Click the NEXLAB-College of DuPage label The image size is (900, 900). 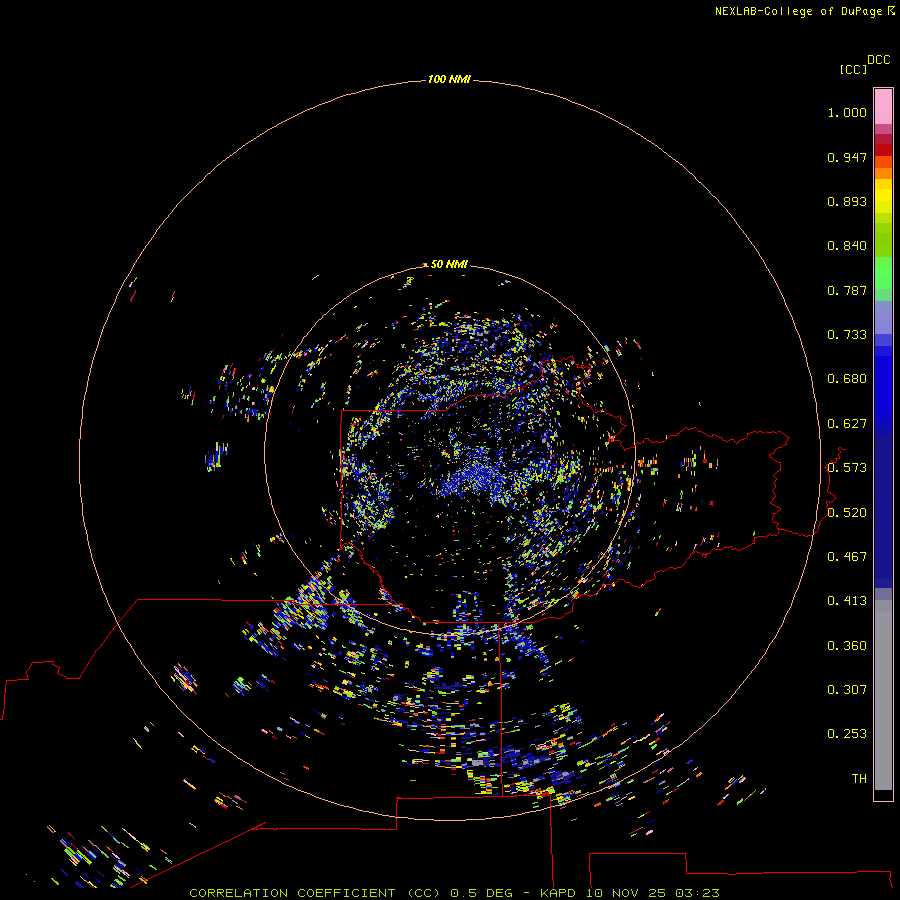[804, 11]
